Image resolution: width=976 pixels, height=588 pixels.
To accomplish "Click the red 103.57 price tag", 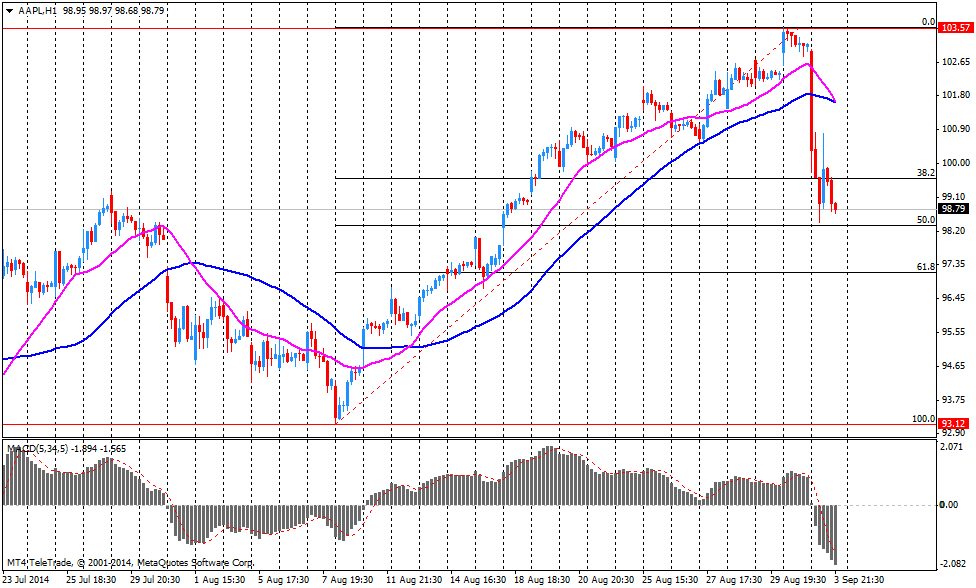I will pos(956,28).
